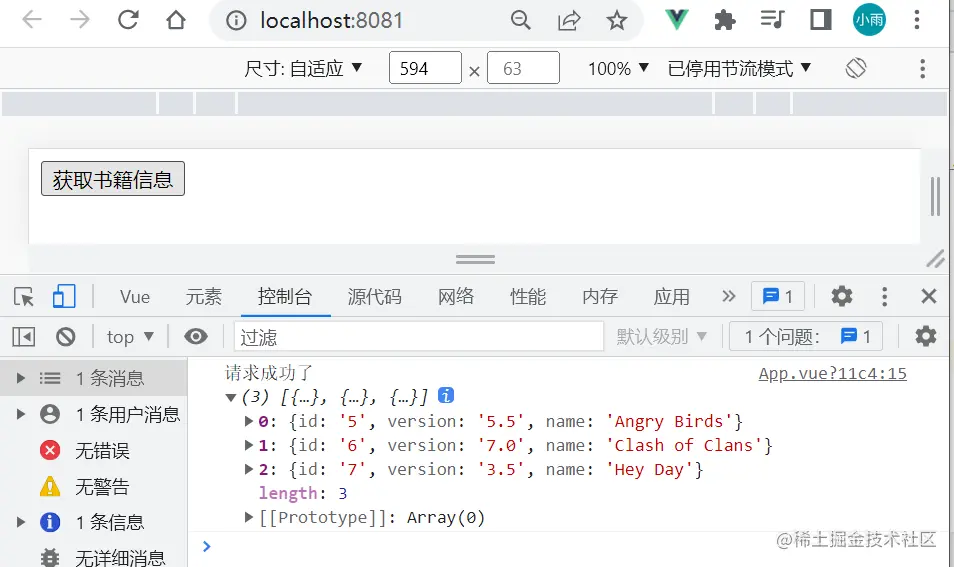Image resolution: width=954 pixels, height=567 pixels.
Task: Open the 源代码 tab
Action: (374, 297)
